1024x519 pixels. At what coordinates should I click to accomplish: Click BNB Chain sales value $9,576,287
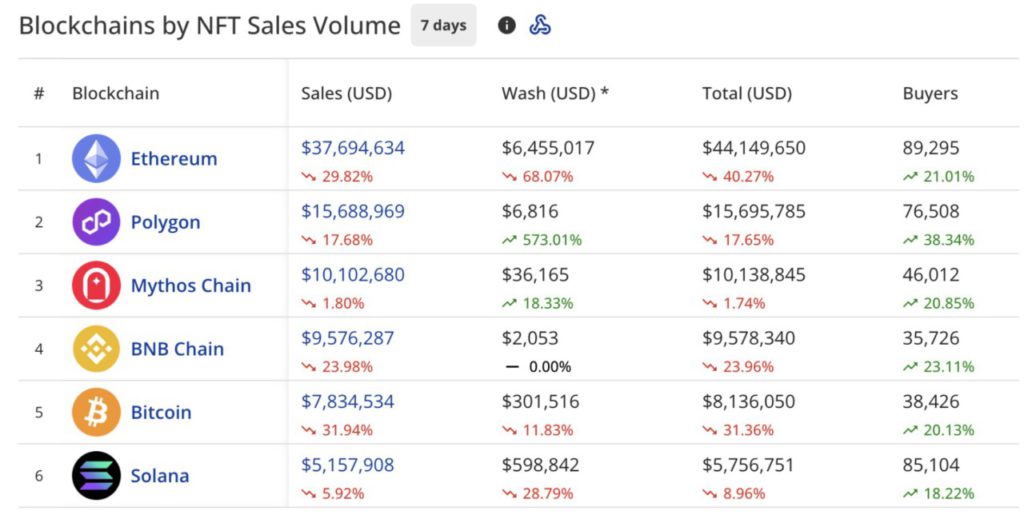click(348, 338)
